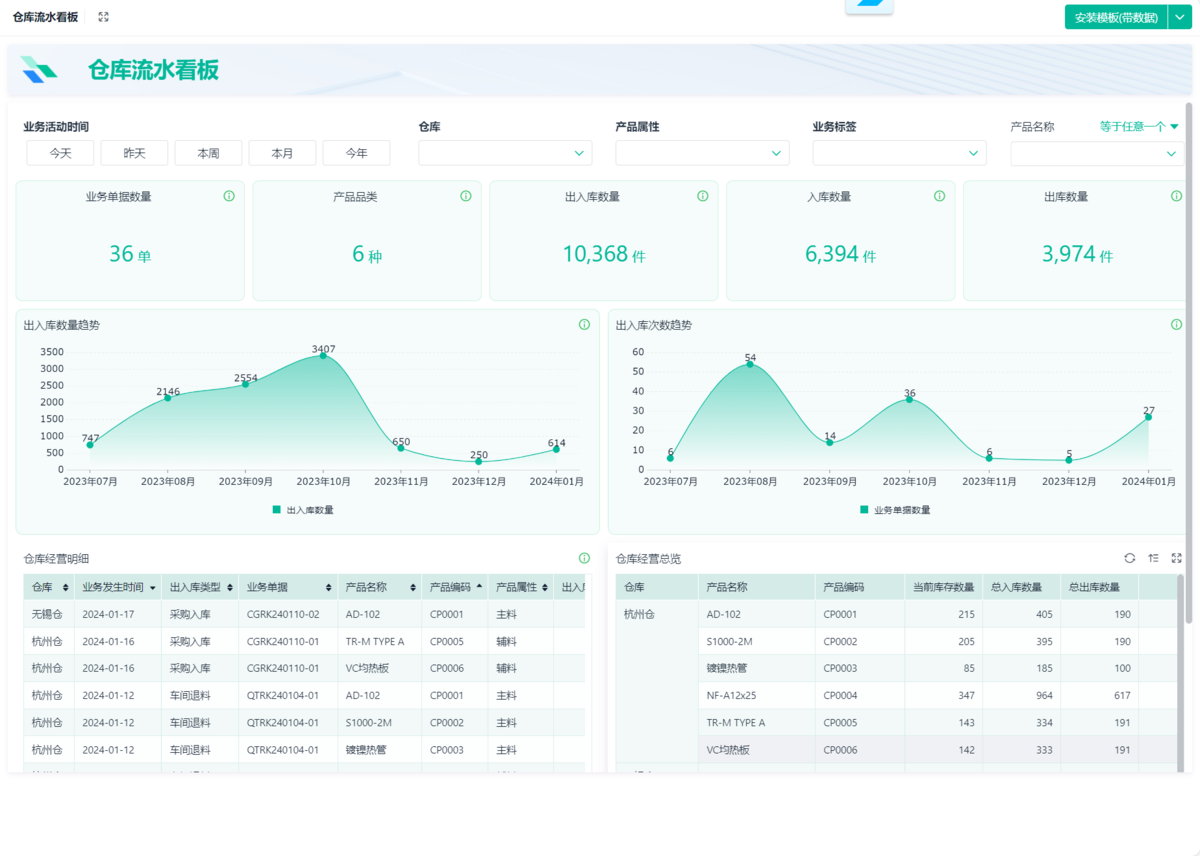The width and height of the screenshot is (1200, 856).
Task: Click info icon on 出入库数量趋势 chart
Action: [x=584, y=325]
